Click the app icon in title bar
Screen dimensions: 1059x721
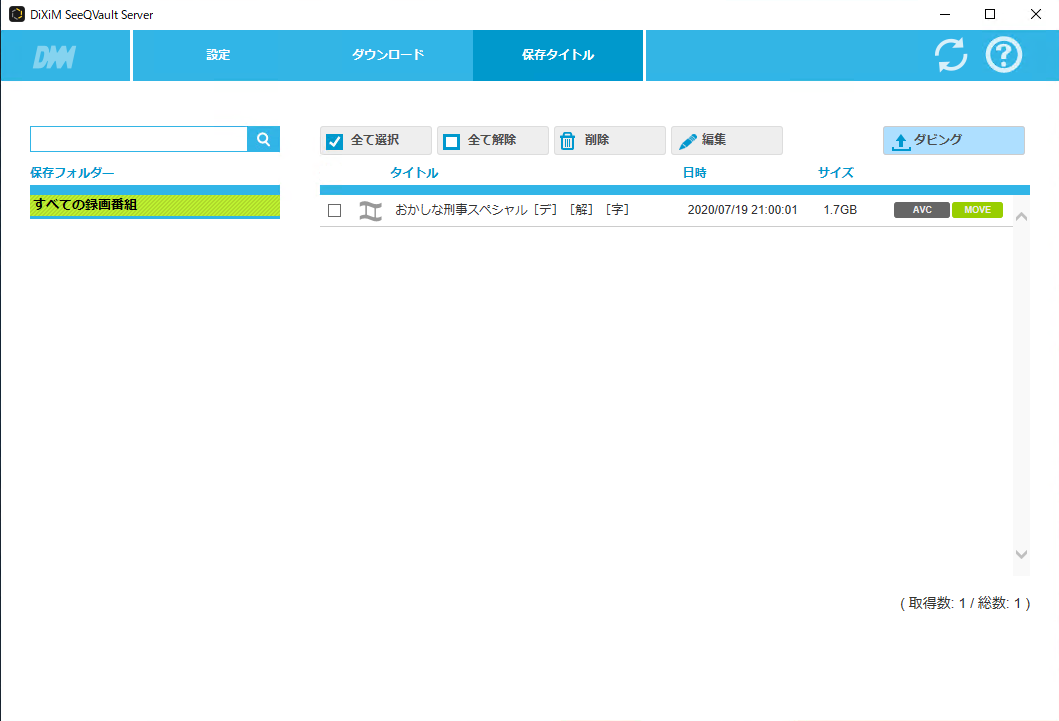(16, 14)
